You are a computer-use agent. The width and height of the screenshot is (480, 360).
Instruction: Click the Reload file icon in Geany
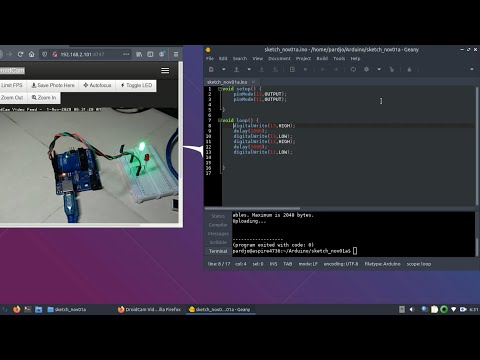tap(292, 69)
